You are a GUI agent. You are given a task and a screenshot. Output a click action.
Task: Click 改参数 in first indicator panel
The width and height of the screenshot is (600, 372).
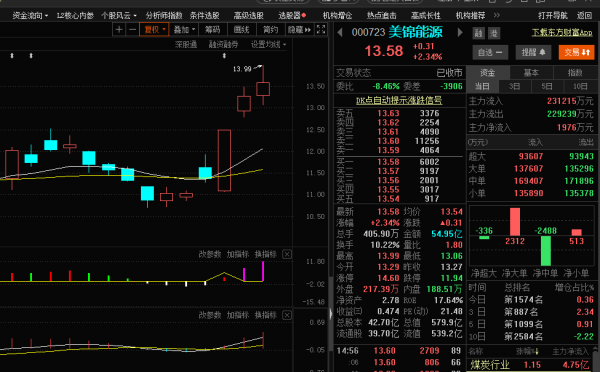pos(210,255)
